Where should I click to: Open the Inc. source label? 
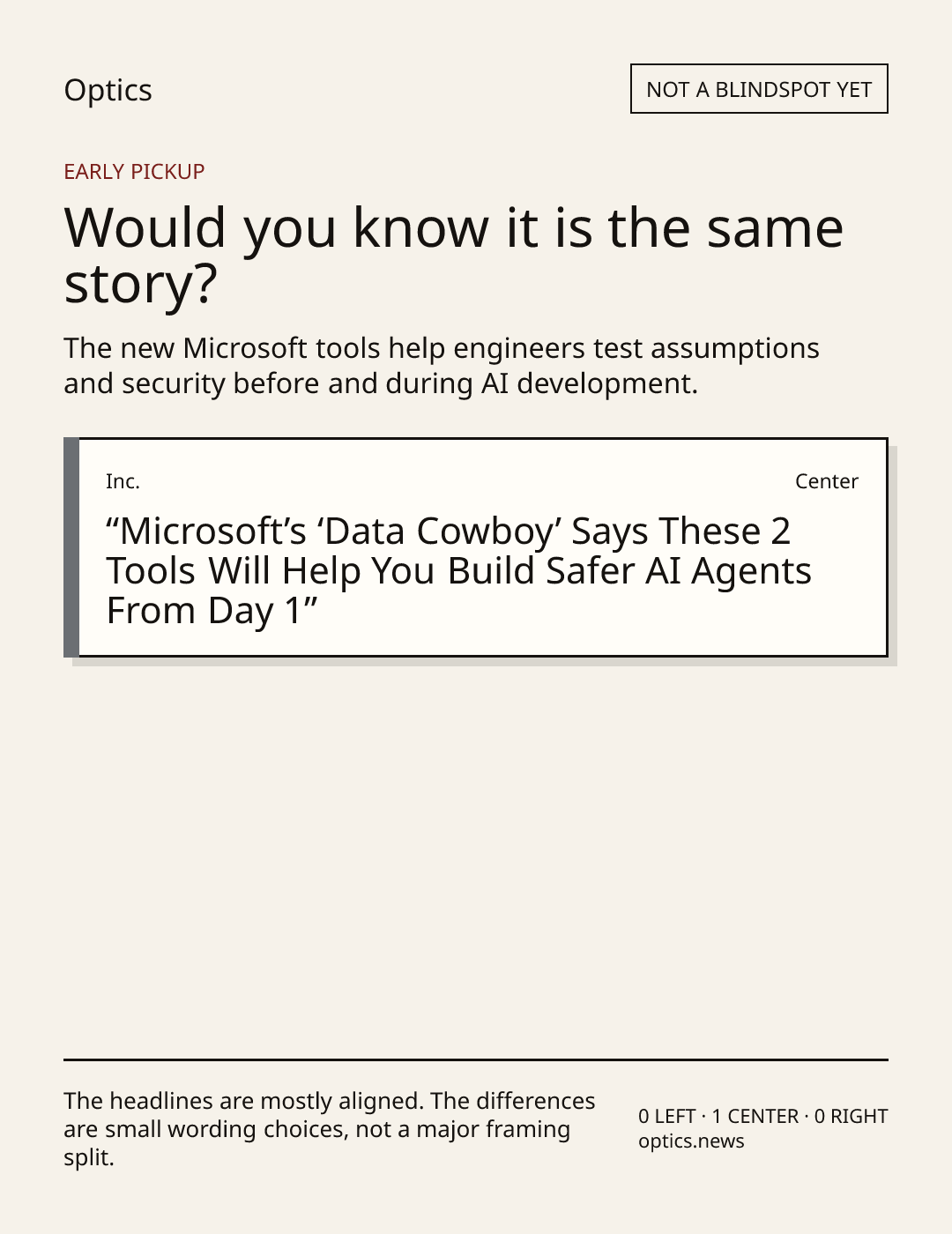[123, 481]
